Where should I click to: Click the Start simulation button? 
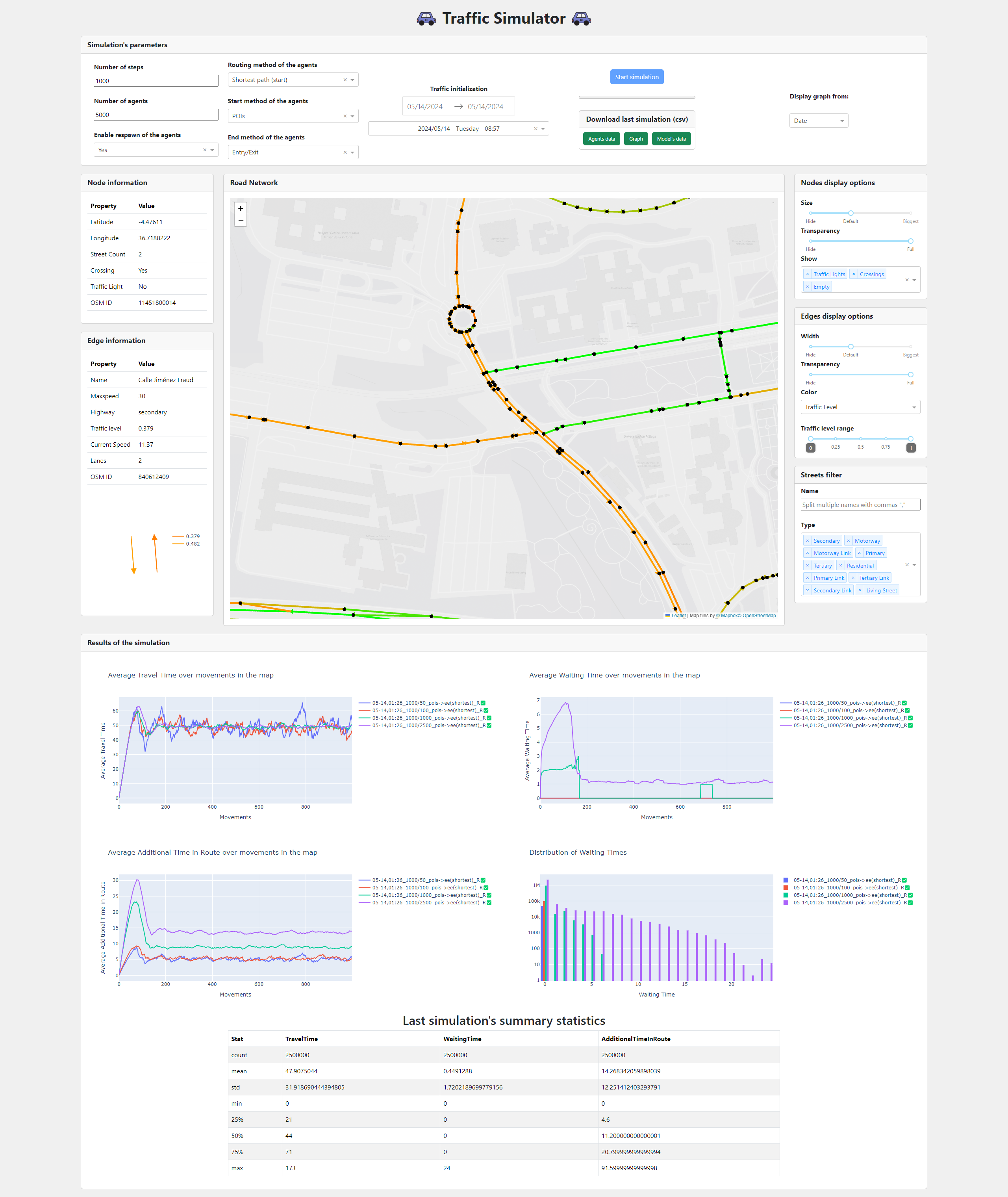pyautogui.click(x=637, y=77)
